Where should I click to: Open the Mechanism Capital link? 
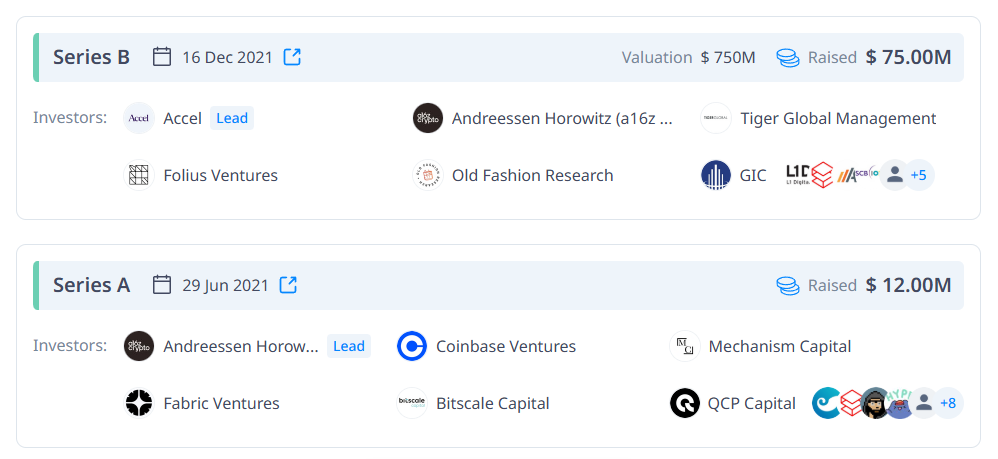(x=780, y=346)
